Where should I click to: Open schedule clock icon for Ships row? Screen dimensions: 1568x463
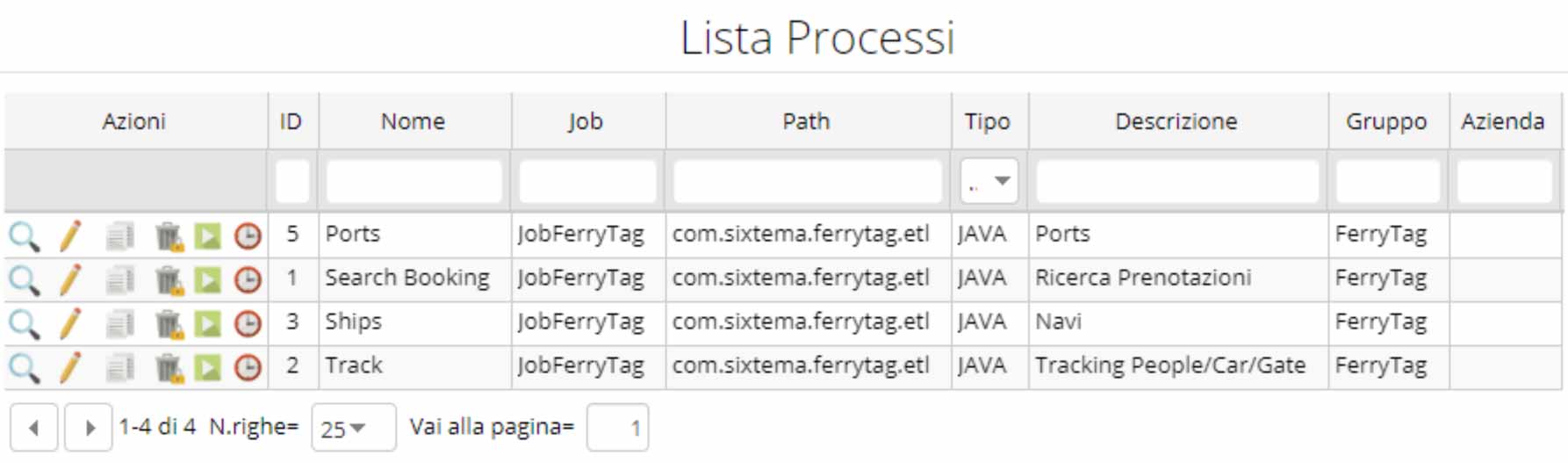tap(248, 324)
